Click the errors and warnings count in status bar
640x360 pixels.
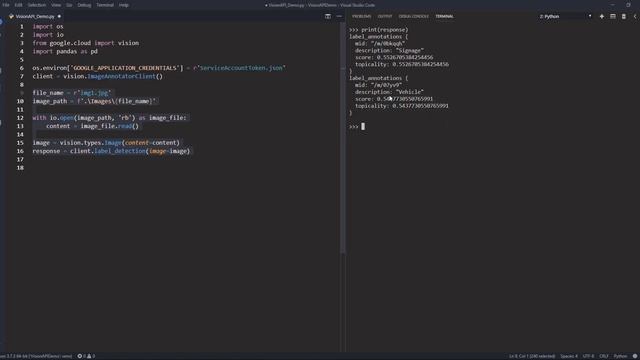click(x=86, y=356)
